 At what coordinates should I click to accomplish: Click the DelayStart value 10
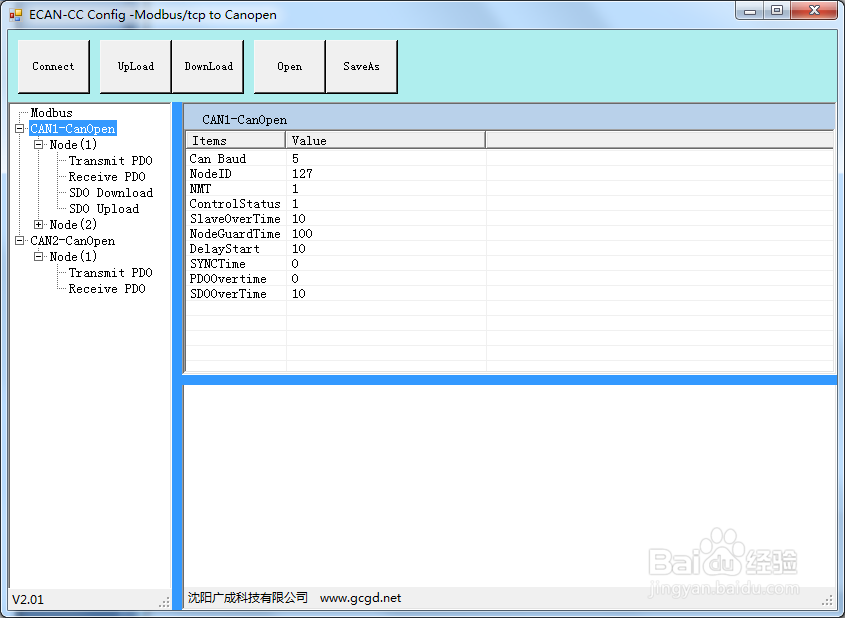point(299,249)
